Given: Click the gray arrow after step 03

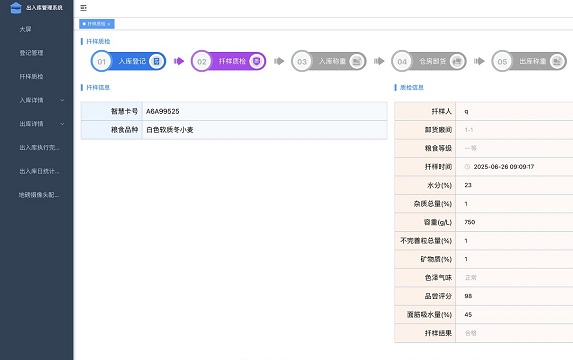Looking at the screenshot, I should click(379, 61).
